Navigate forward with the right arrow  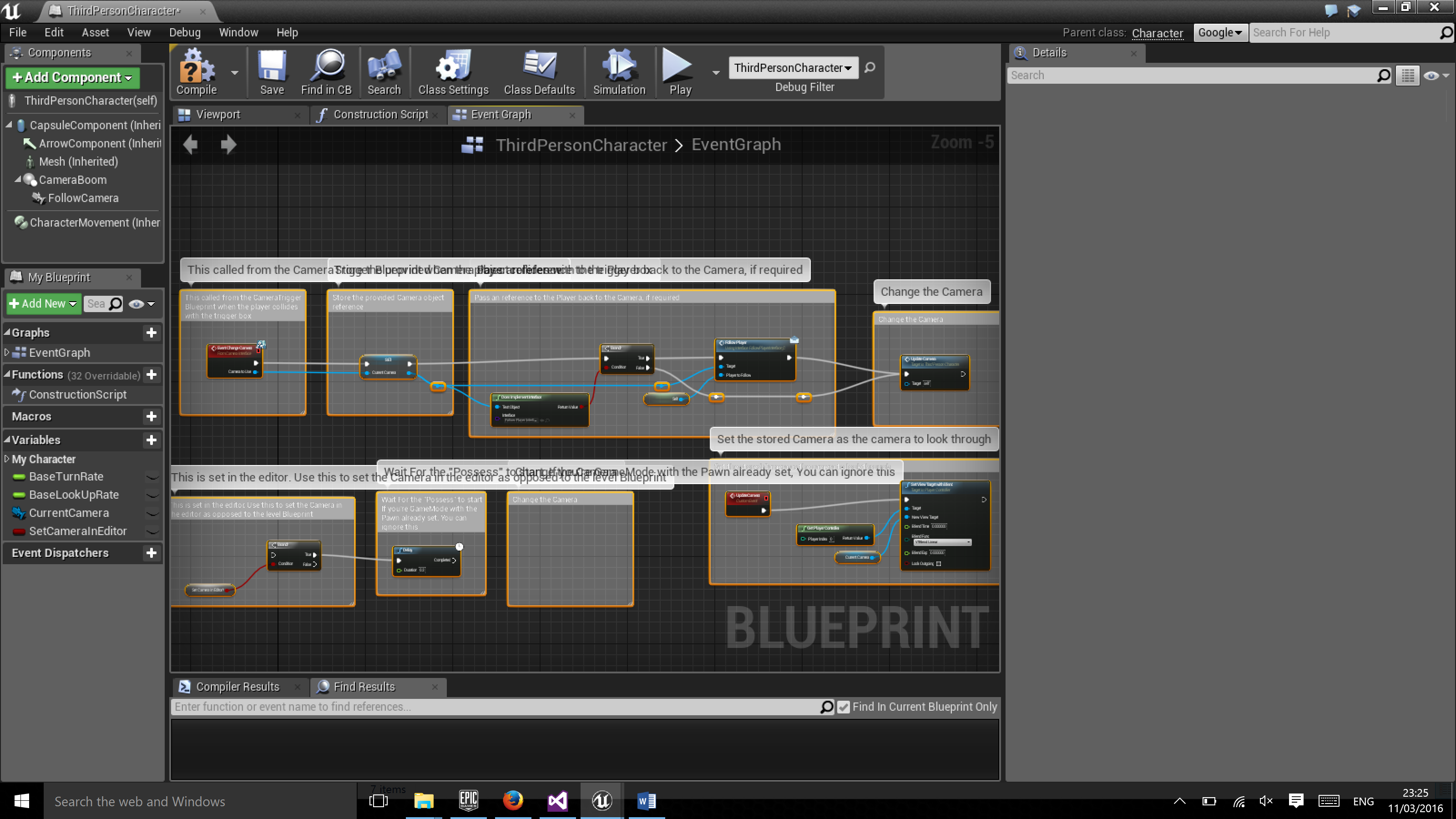228,145
